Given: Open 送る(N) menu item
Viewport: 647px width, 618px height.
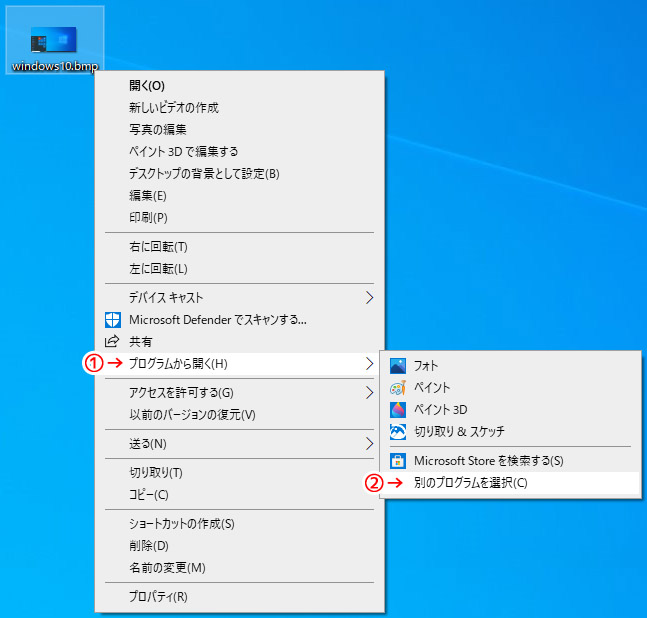Looking at the screenshot, I should [239, 444].
